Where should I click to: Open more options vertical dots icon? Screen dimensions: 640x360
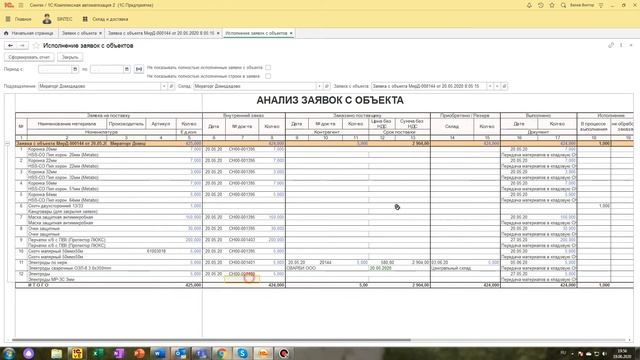(621, 45)
